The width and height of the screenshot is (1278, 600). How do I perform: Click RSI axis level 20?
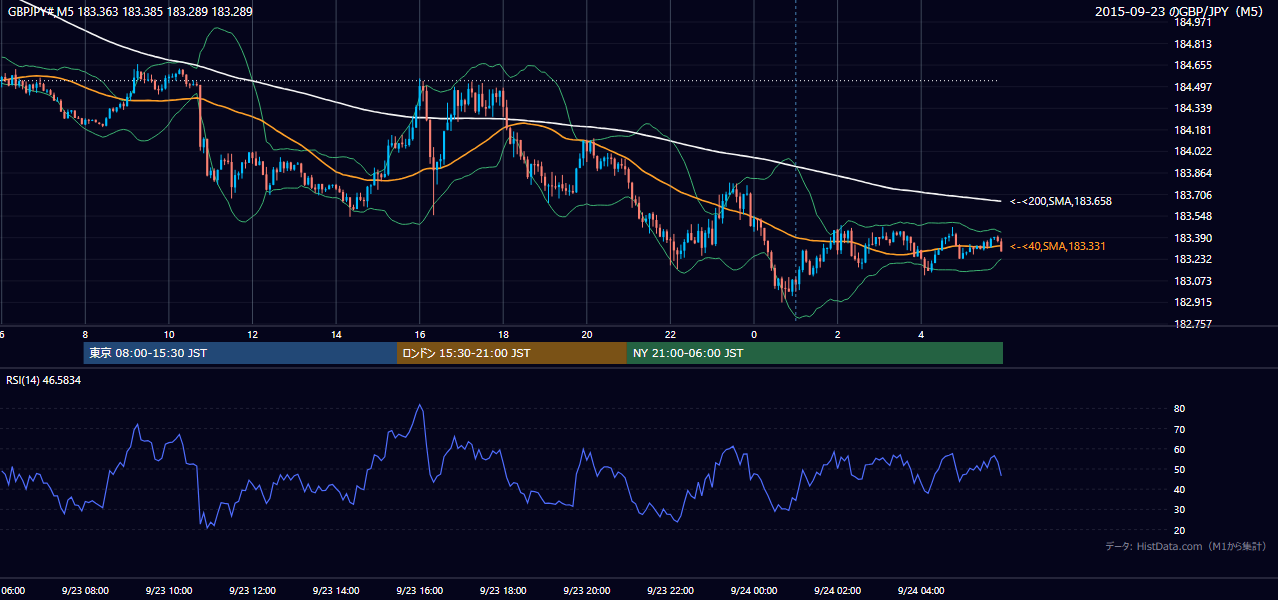(1180, 530)
